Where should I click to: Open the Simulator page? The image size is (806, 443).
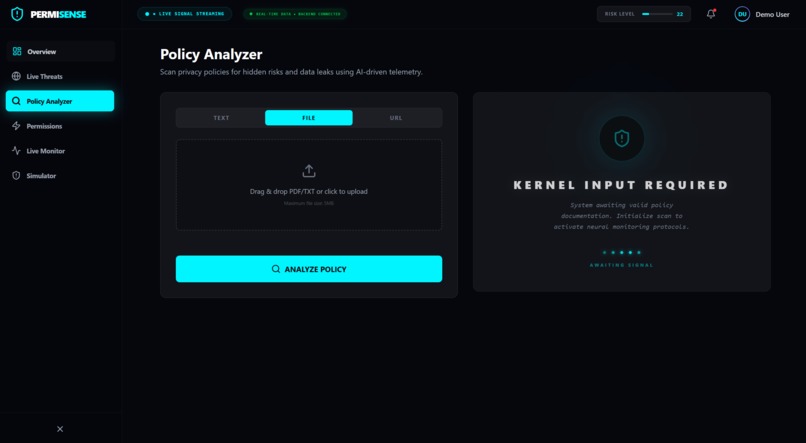[60, 176]
